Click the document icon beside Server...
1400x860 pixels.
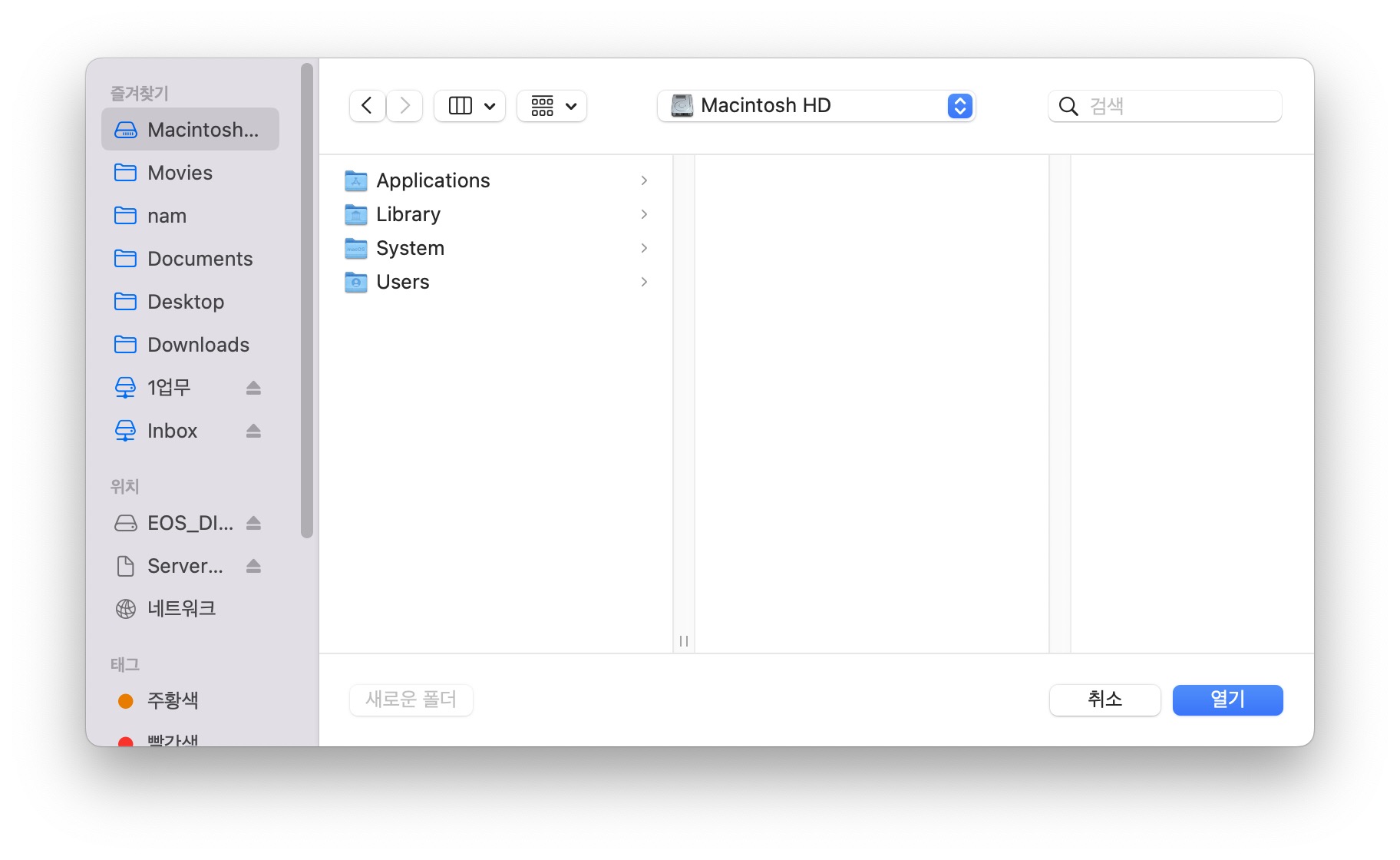point(126,566)
